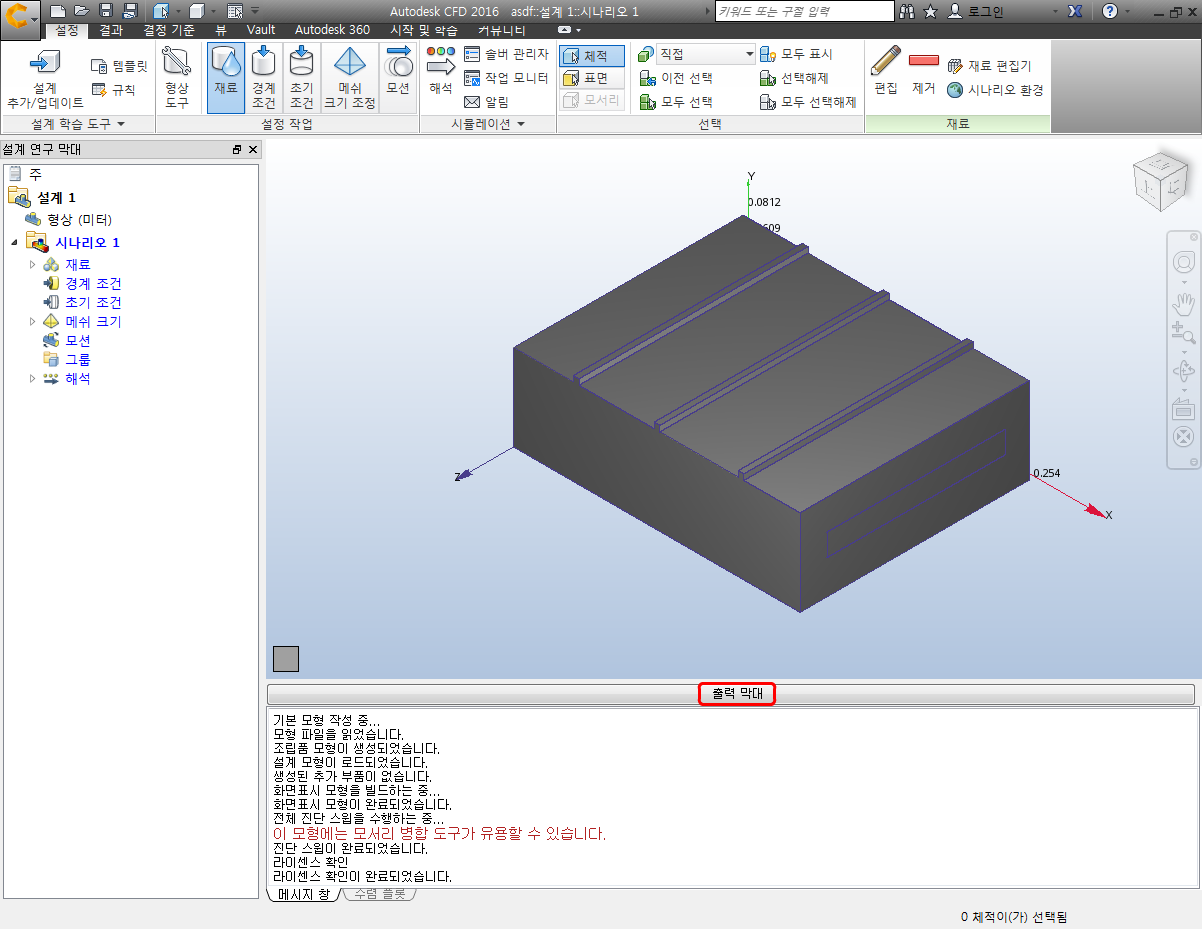Open the 시작 및 학습 tab
Screen dimensions: 1202x929
click(x=423, y=30)
